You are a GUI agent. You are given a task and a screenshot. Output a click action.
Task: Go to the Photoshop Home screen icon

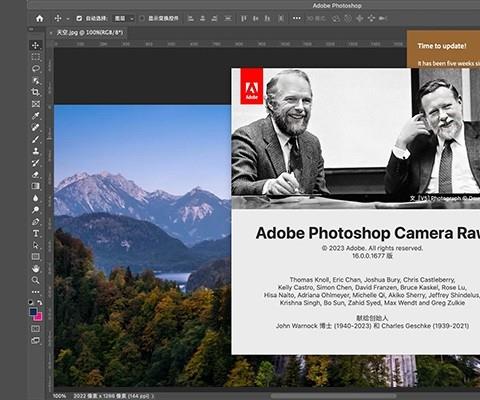coord(40,18)
